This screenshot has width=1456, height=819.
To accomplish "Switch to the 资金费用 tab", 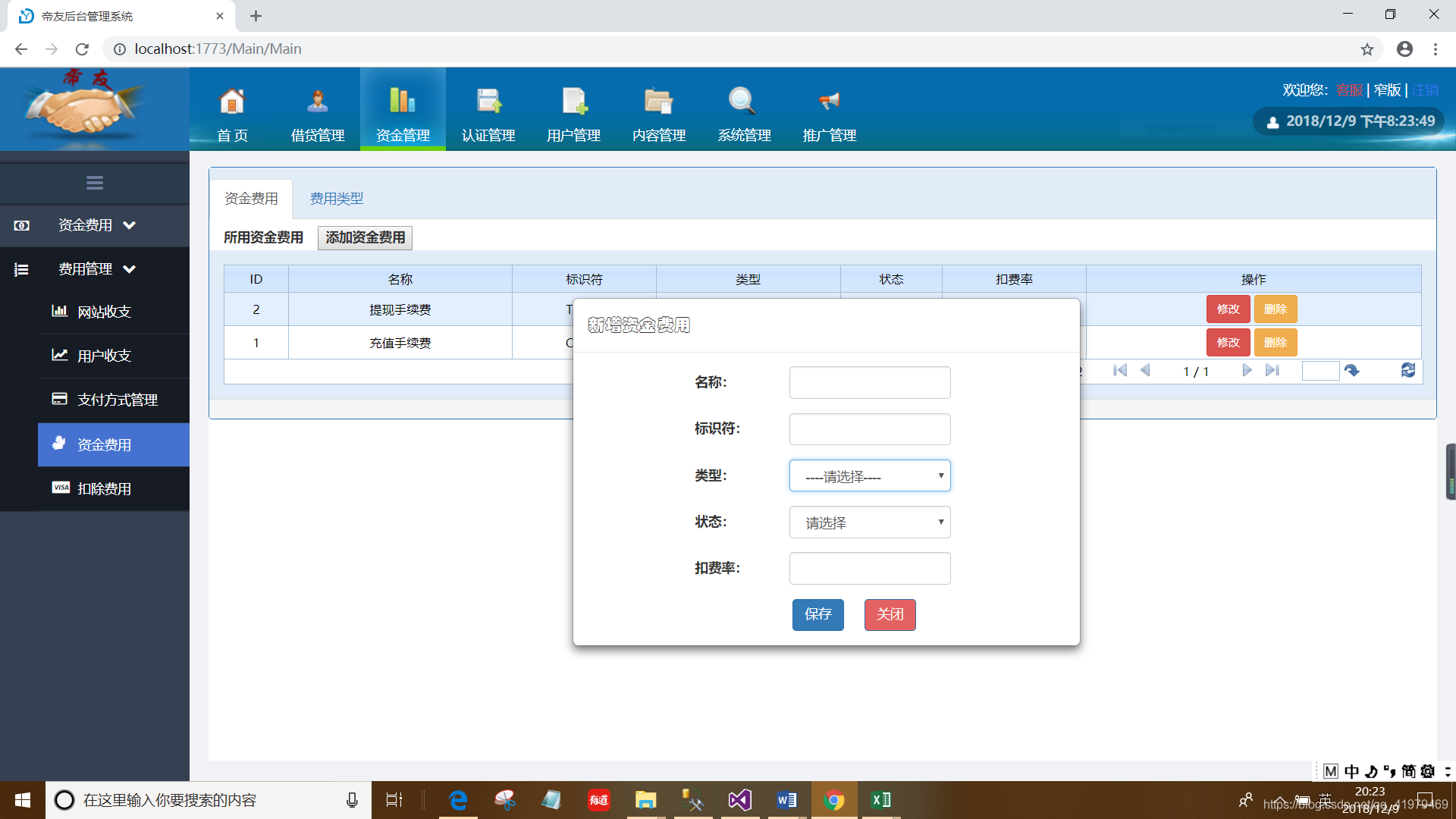I will pos(251,199).
